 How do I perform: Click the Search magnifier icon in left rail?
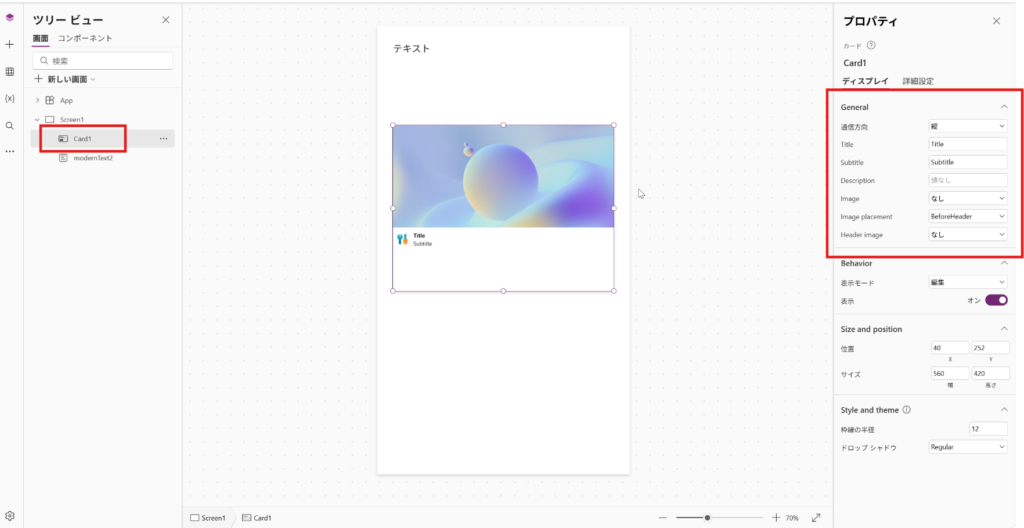(x=9, y=126)
